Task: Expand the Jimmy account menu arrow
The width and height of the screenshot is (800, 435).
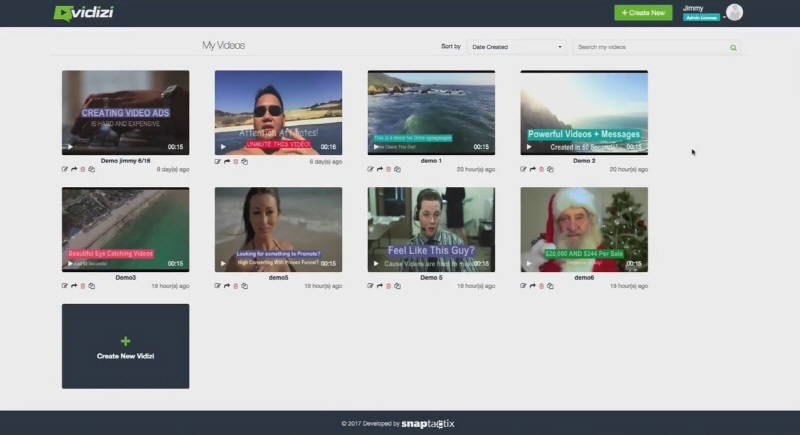Action: pos(724,17)
